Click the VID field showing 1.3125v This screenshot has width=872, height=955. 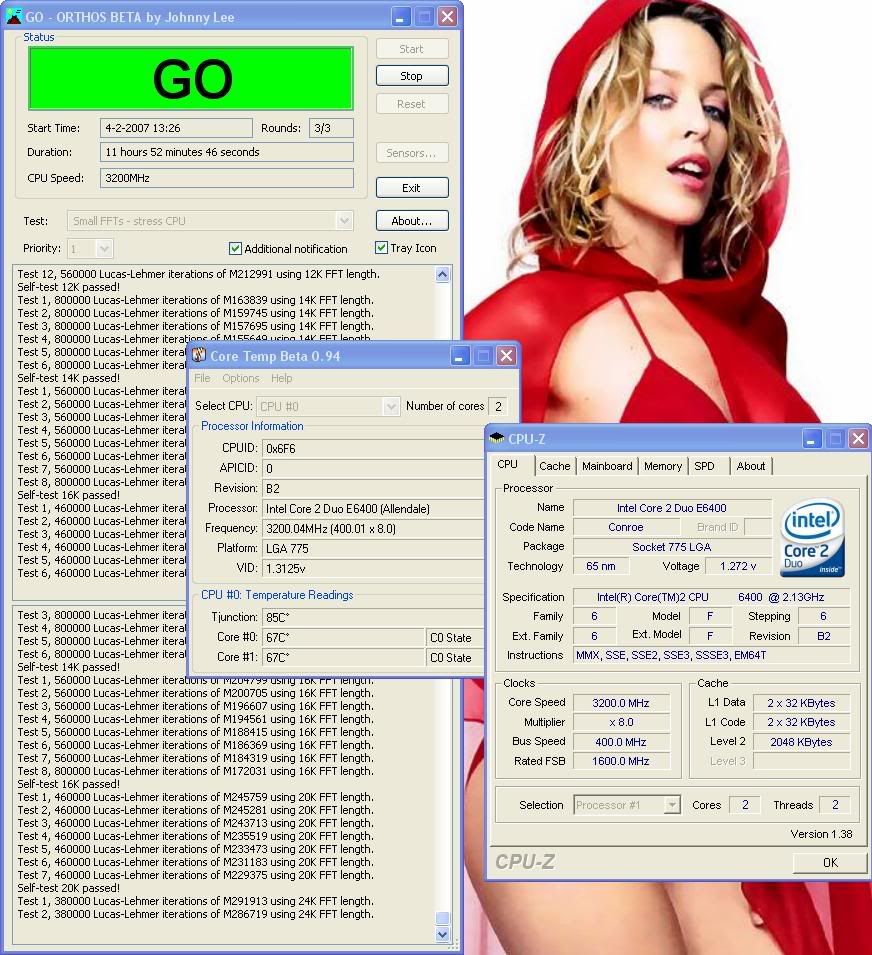[x=373, y=568]
